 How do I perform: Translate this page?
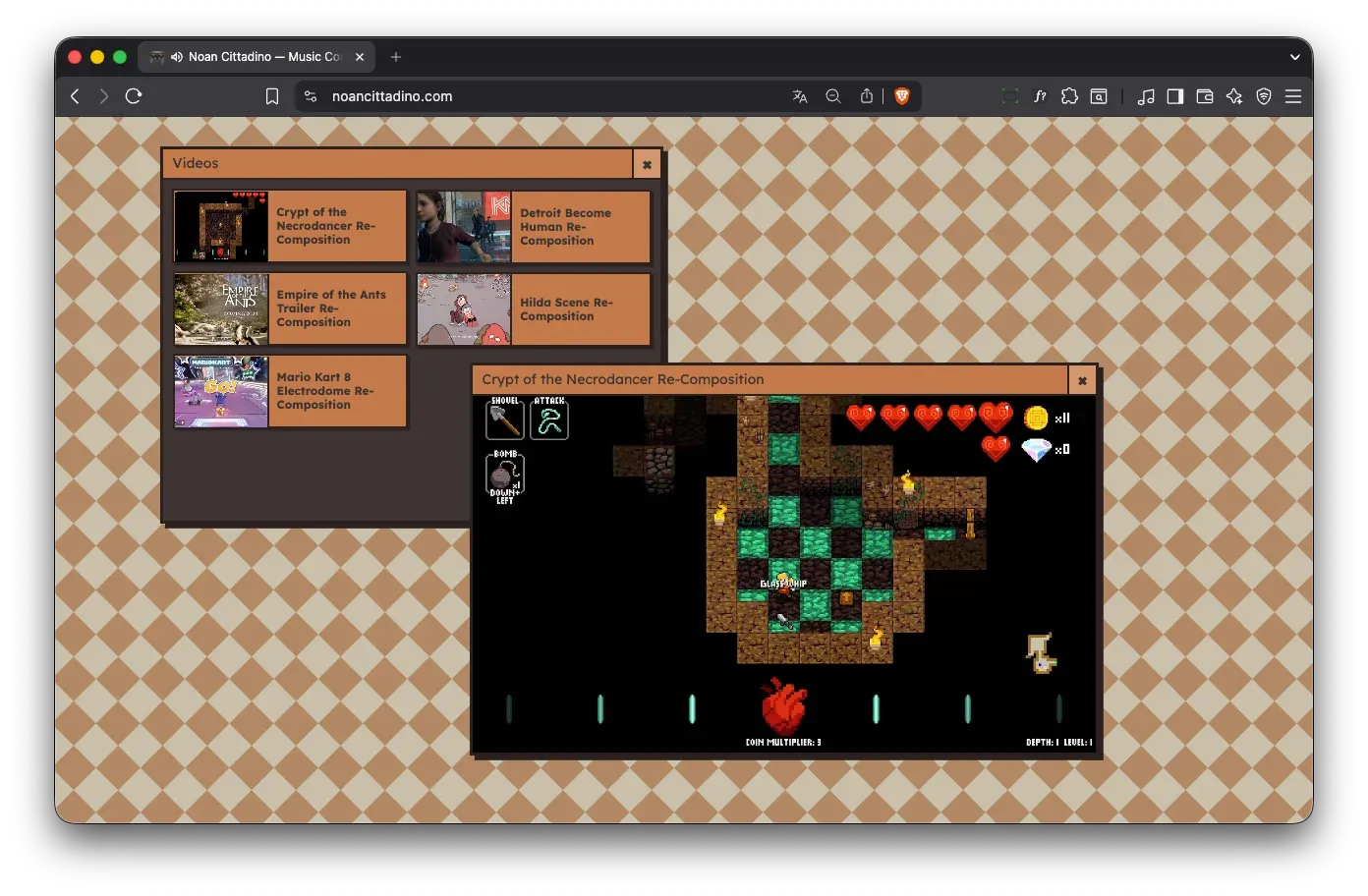(800, 96)
